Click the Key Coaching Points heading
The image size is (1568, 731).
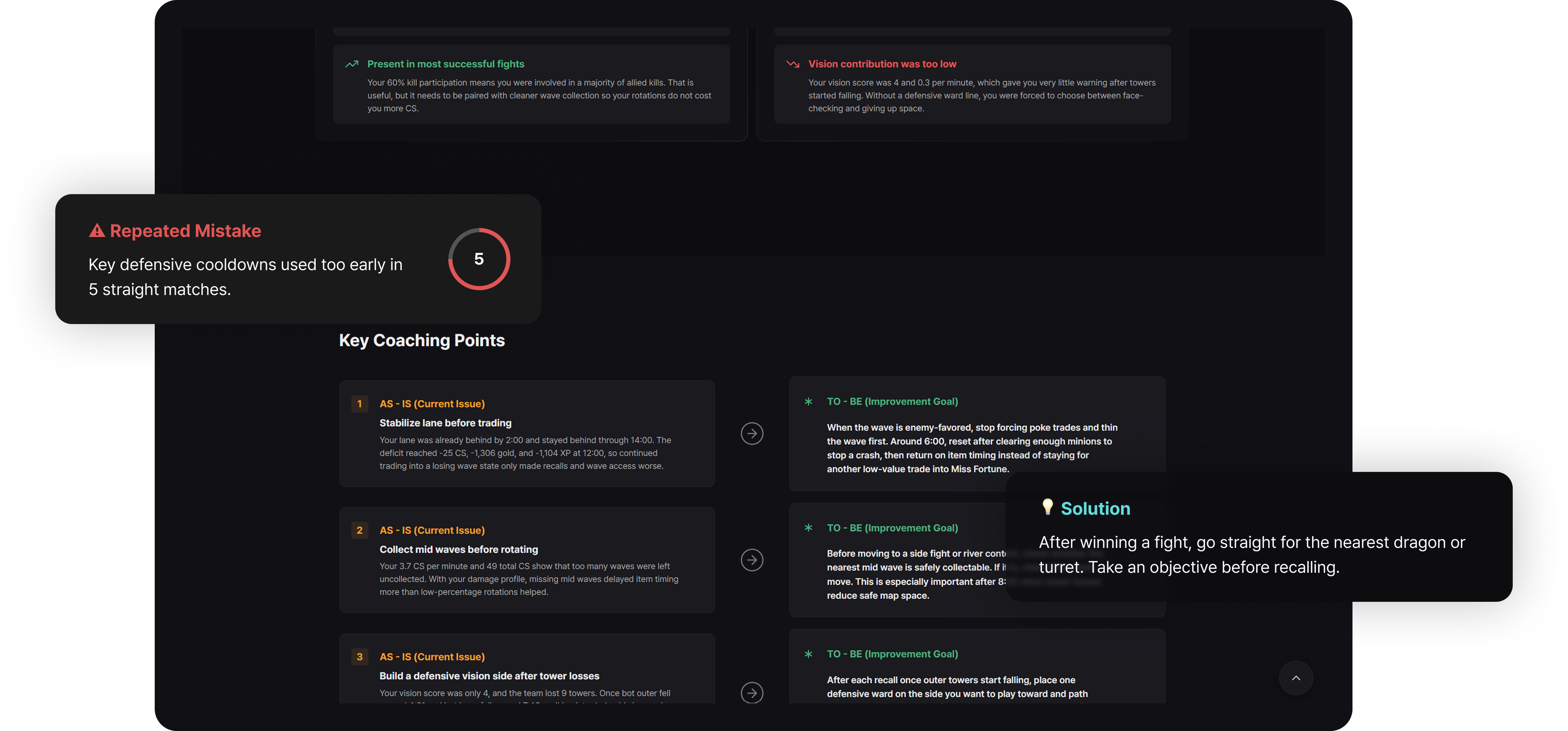pos(422,340)
